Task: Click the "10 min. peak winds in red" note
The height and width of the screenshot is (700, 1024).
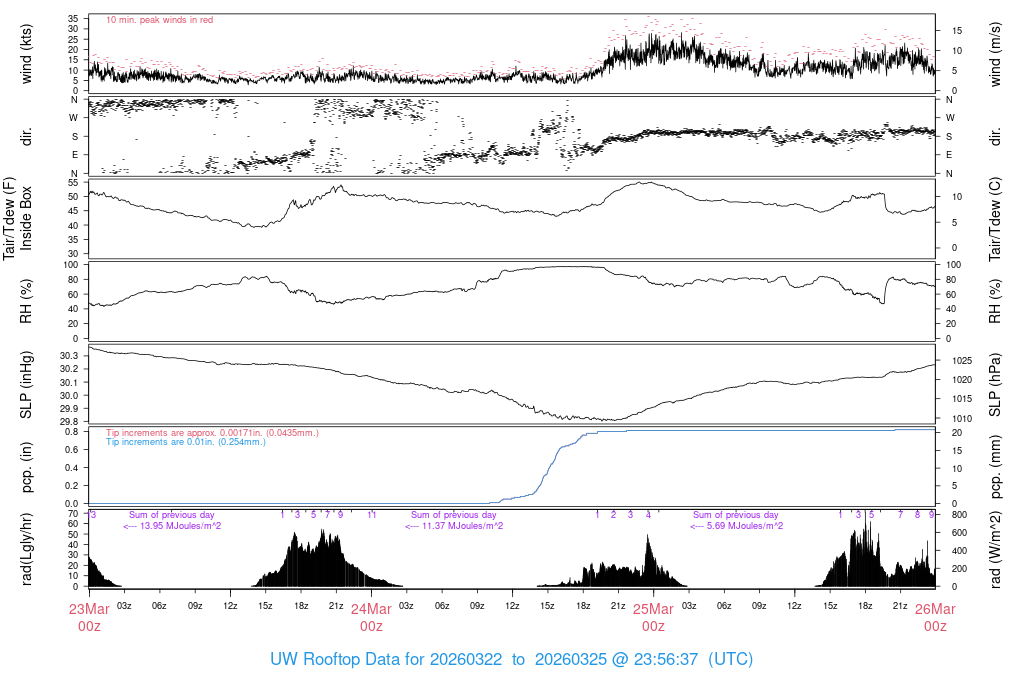Action: pos(159,20)
